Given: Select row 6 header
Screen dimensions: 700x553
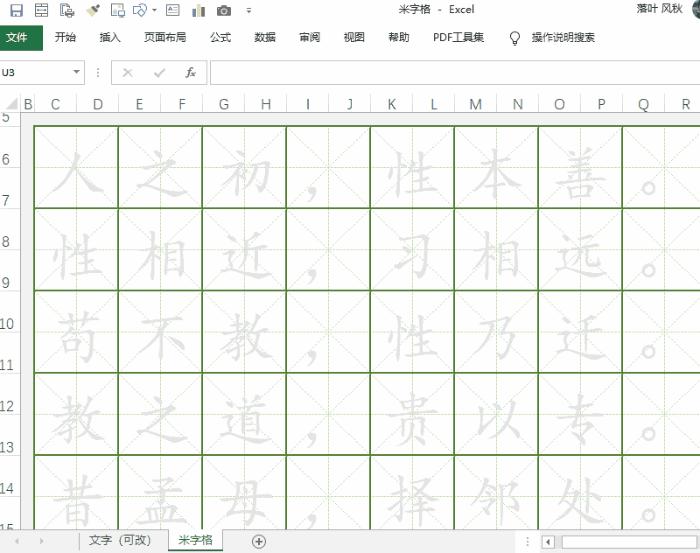Looking at the screenshot, I should [10, 147].
